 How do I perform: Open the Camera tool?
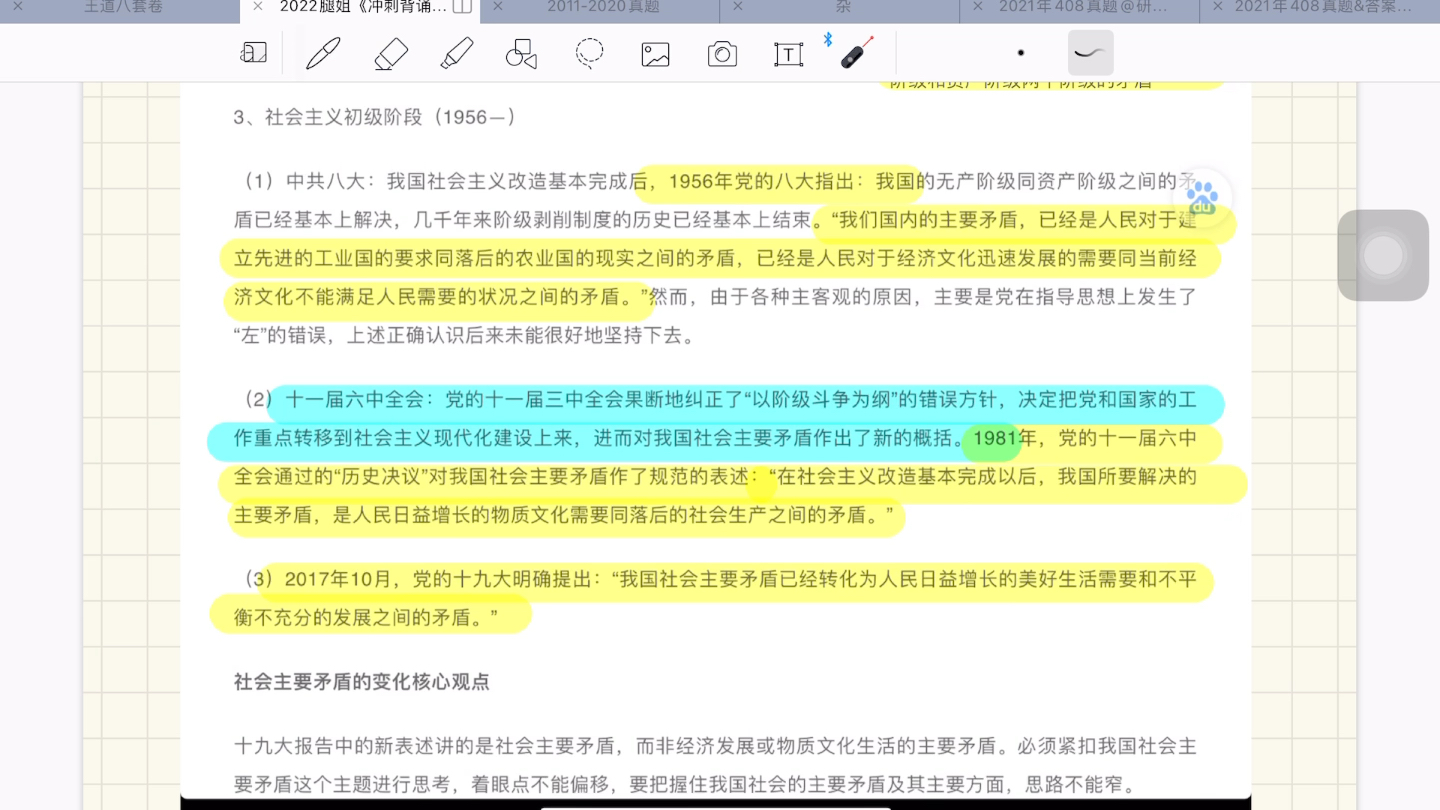[722, 54]
